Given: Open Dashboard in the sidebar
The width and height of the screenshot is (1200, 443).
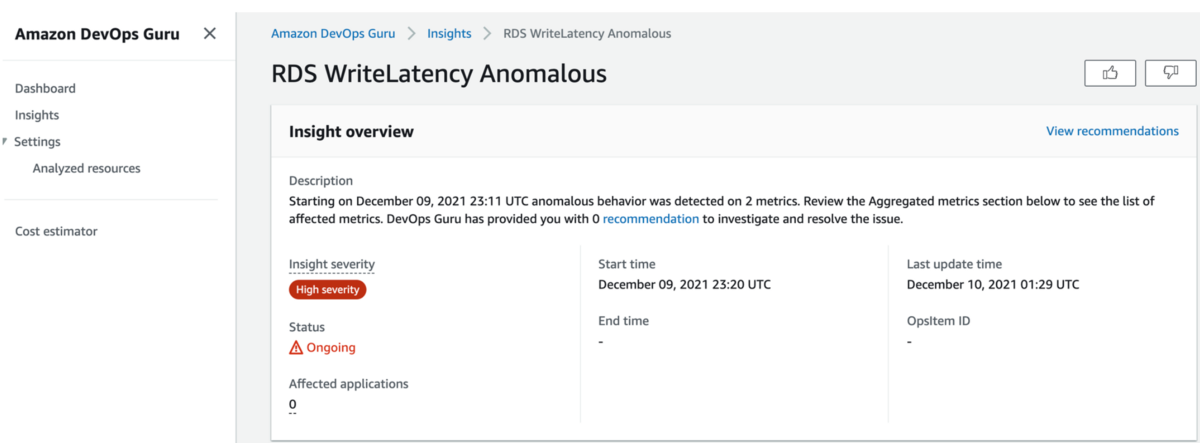Looking at the screenshot, I should (45, 88).
